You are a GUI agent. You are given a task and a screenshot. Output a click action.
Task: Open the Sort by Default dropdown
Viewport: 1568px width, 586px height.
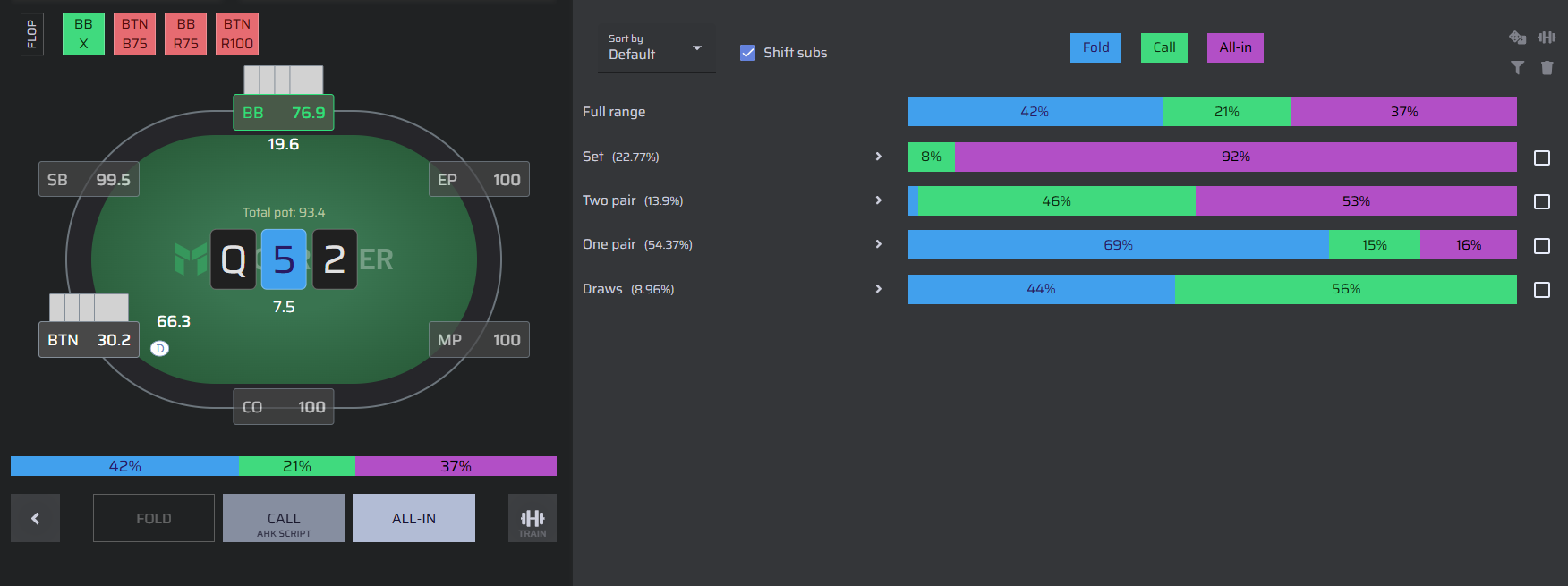(x=656, y=48)
